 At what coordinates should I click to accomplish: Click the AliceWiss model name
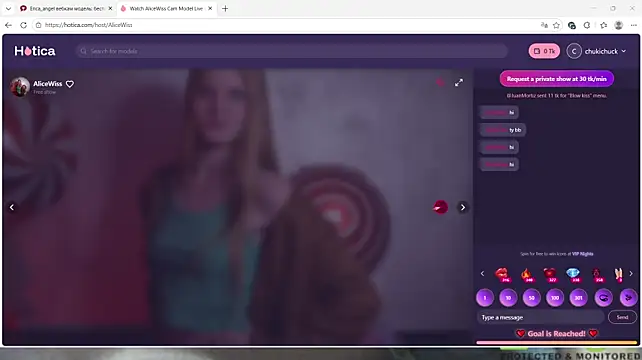(47, 84)
